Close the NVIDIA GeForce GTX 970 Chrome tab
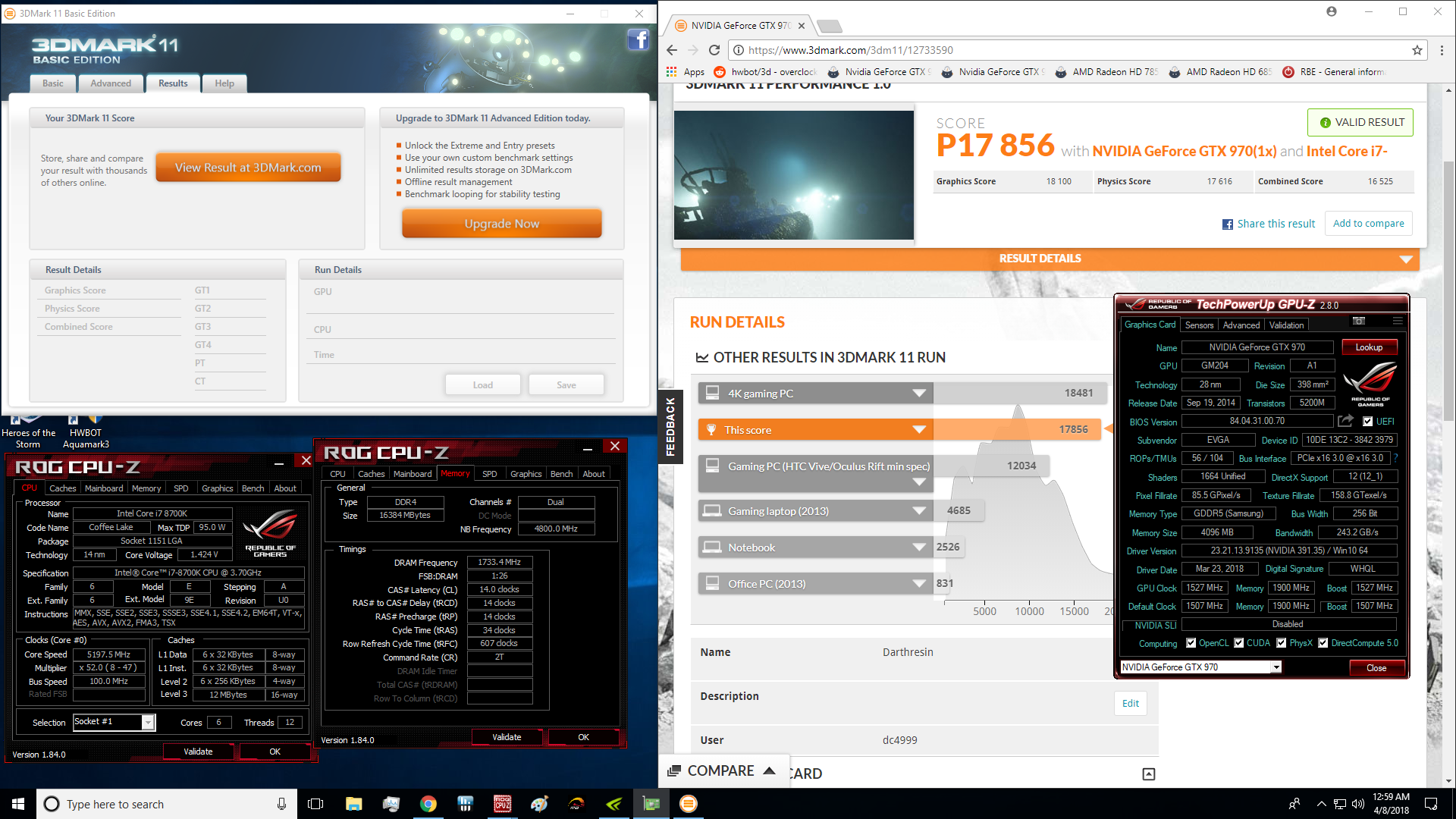 (x=802, y=26)
